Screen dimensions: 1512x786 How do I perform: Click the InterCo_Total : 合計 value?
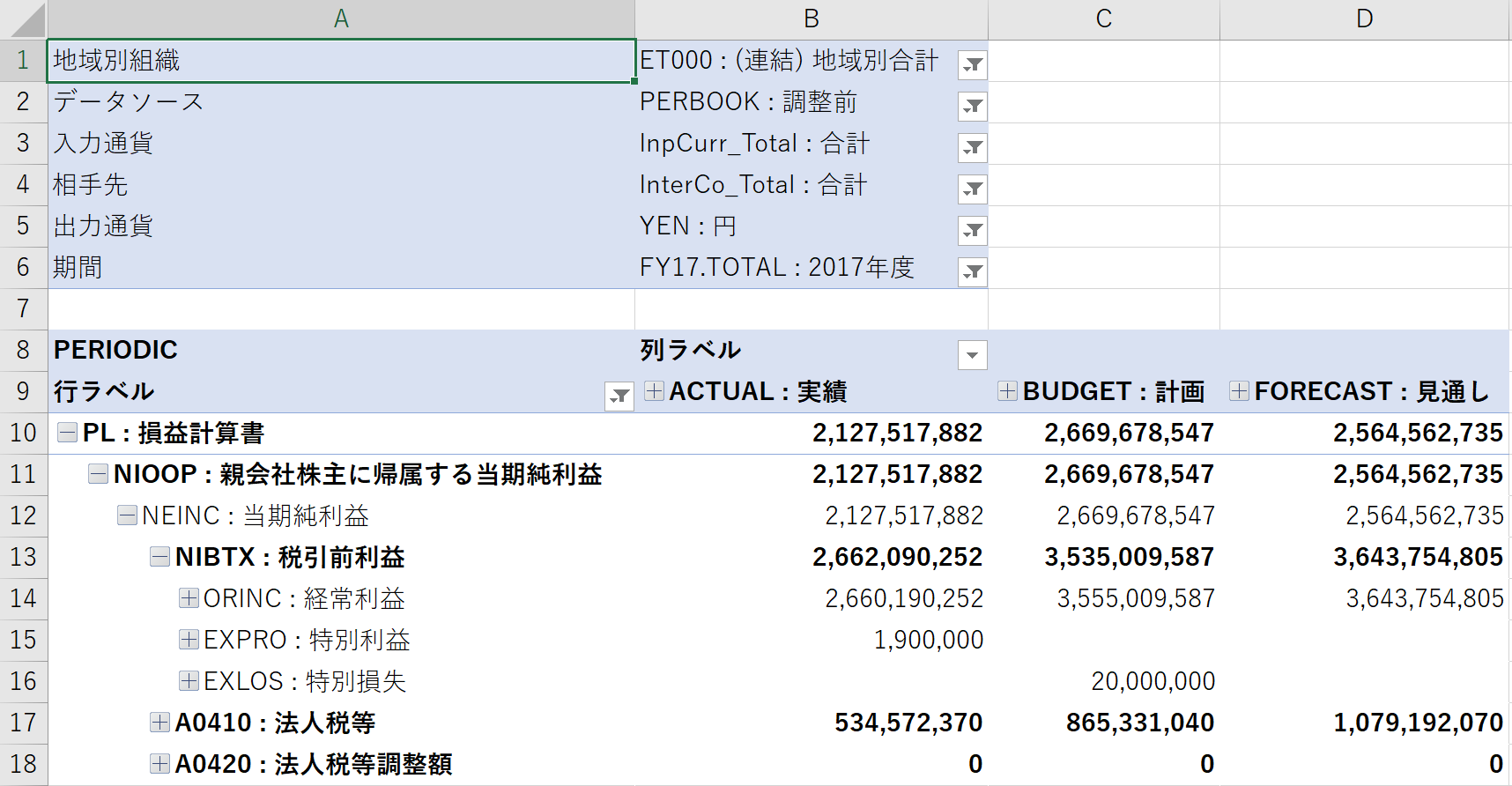tap(753, 185)
